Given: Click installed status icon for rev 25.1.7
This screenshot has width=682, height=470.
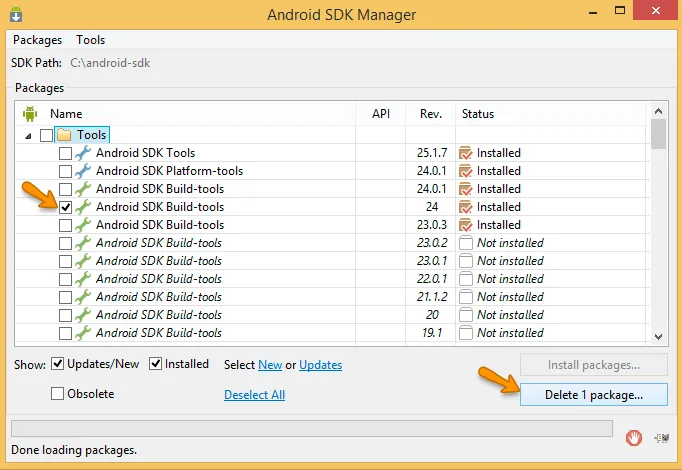Looking at the screenshot, I should point(465,153).
